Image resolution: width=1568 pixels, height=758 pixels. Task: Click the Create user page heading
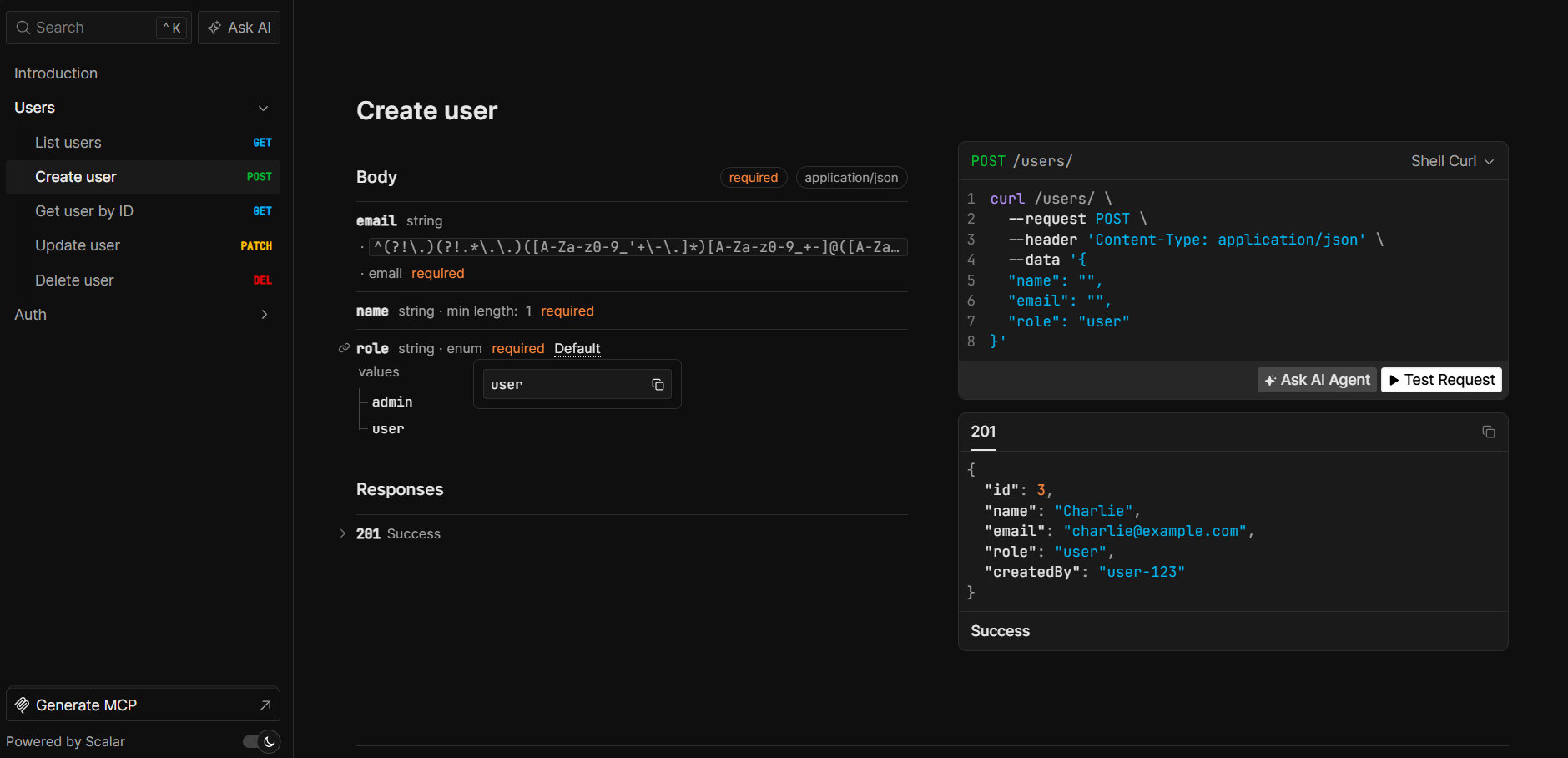[426, 111]
